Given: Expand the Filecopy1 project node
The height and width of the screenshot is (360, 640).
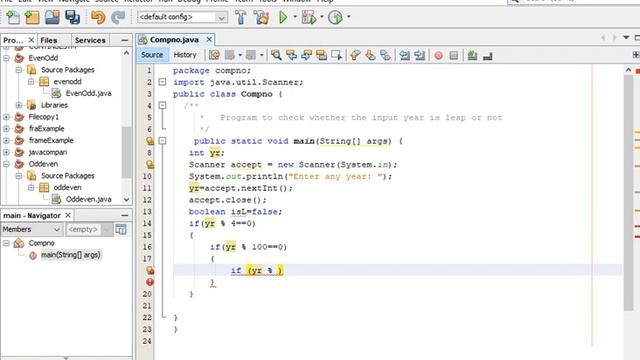Looking at the screenshot, I should point(7,117).
